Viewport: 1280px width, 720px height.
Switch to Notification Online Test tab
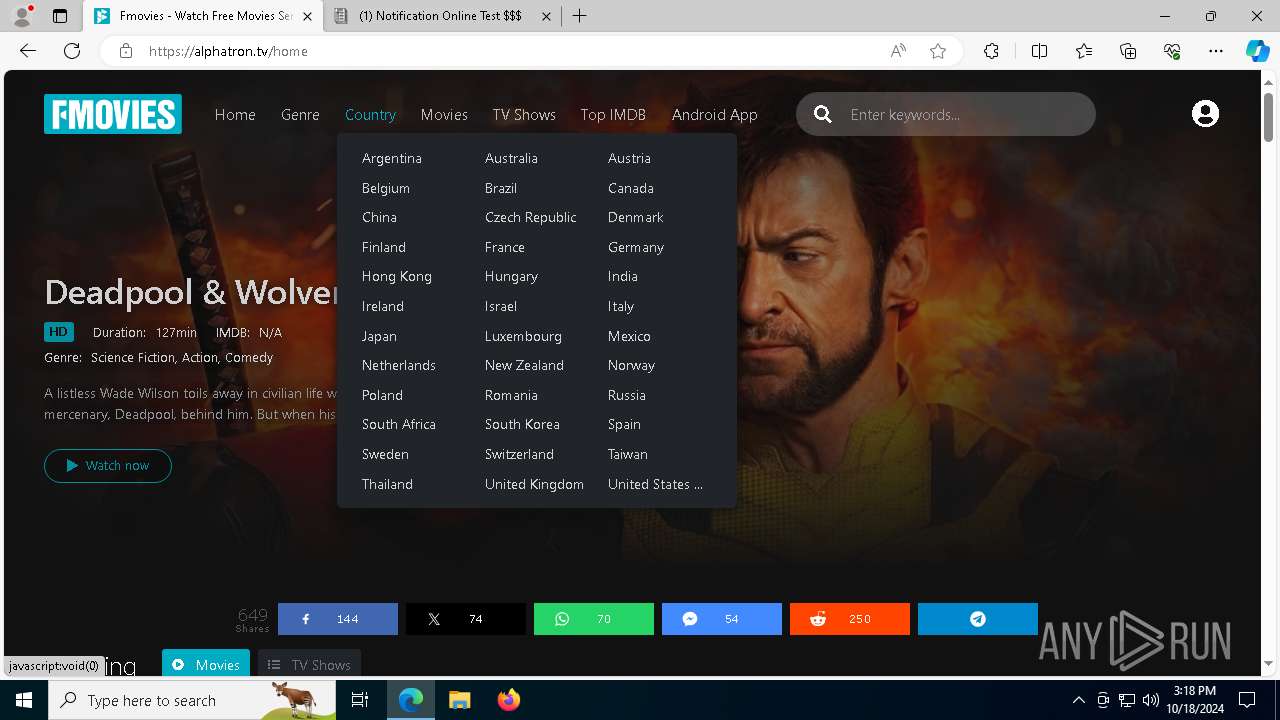443,16
